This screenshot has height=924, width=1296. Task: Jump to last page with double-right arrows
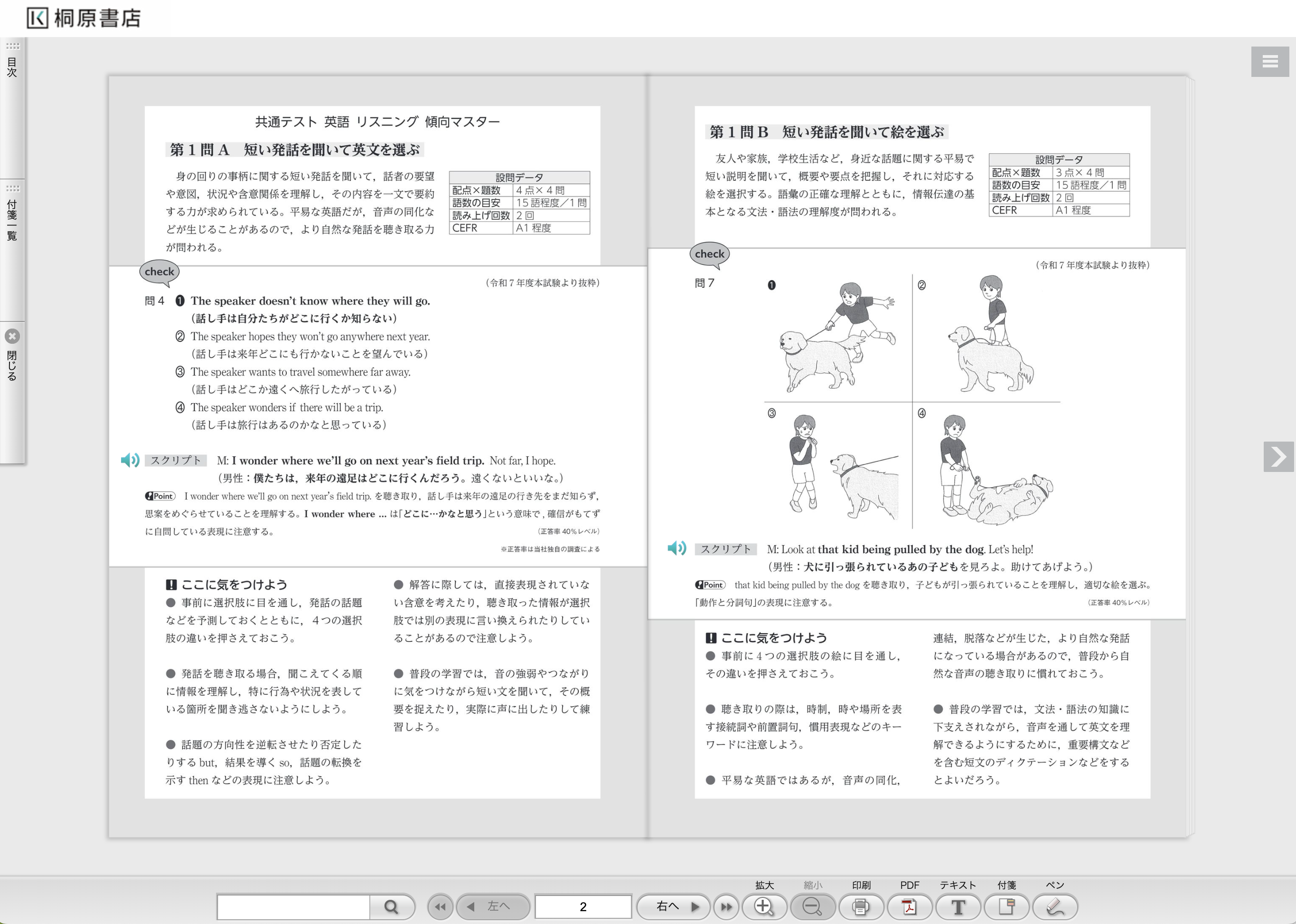coord(726,906)
